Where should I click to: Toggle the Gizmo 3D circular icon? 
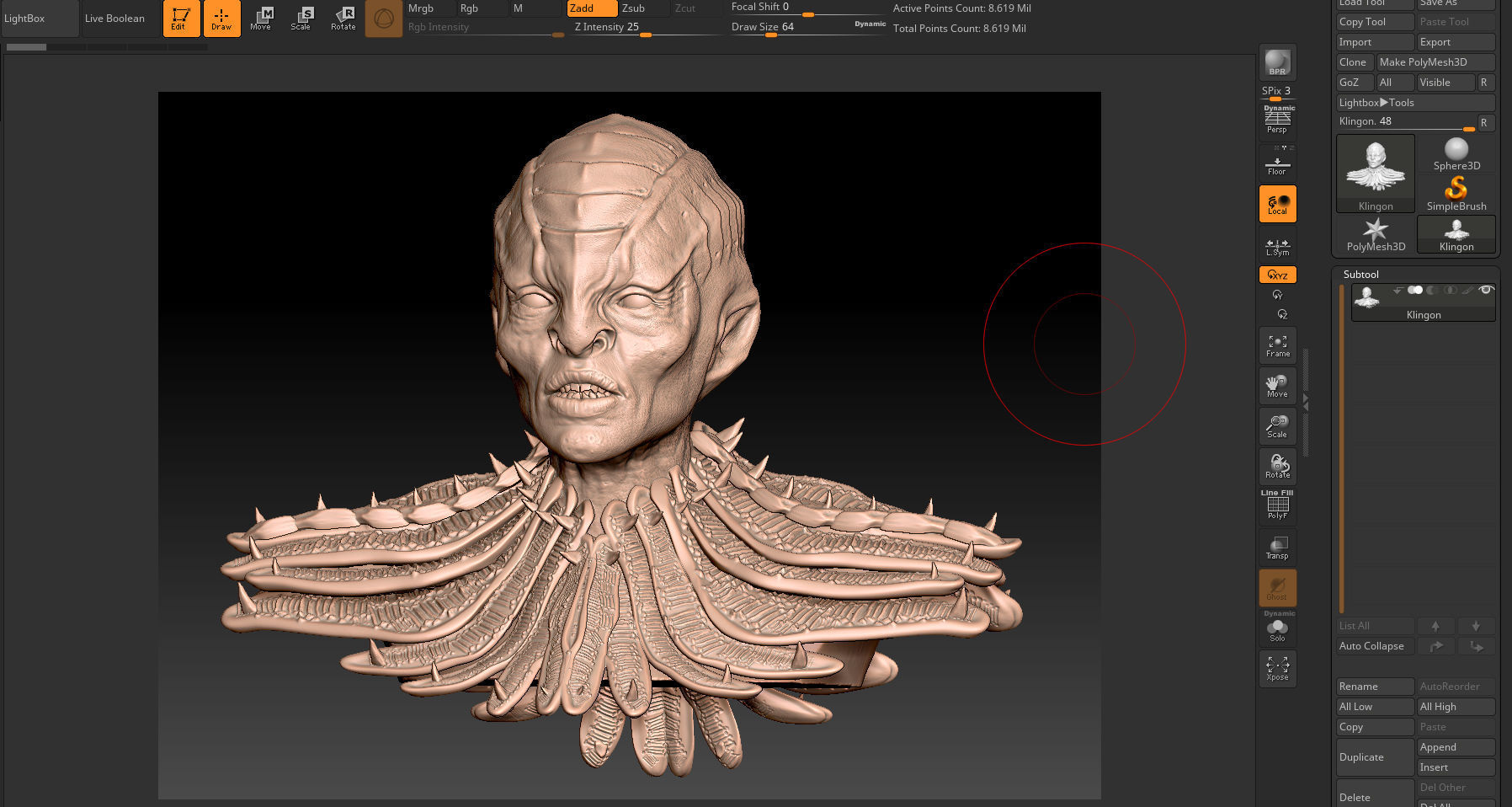click(383, 19)
